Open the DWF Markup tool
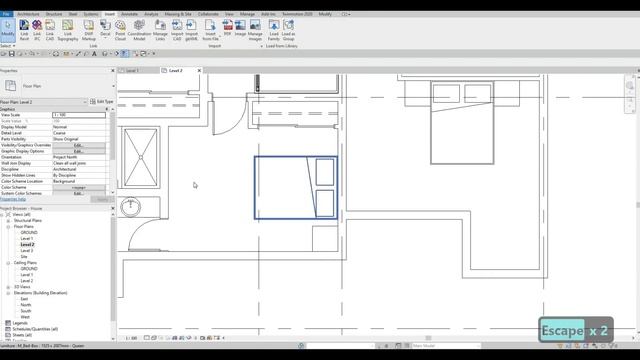This screenshot has height=360, width=640. click(89, 30)
